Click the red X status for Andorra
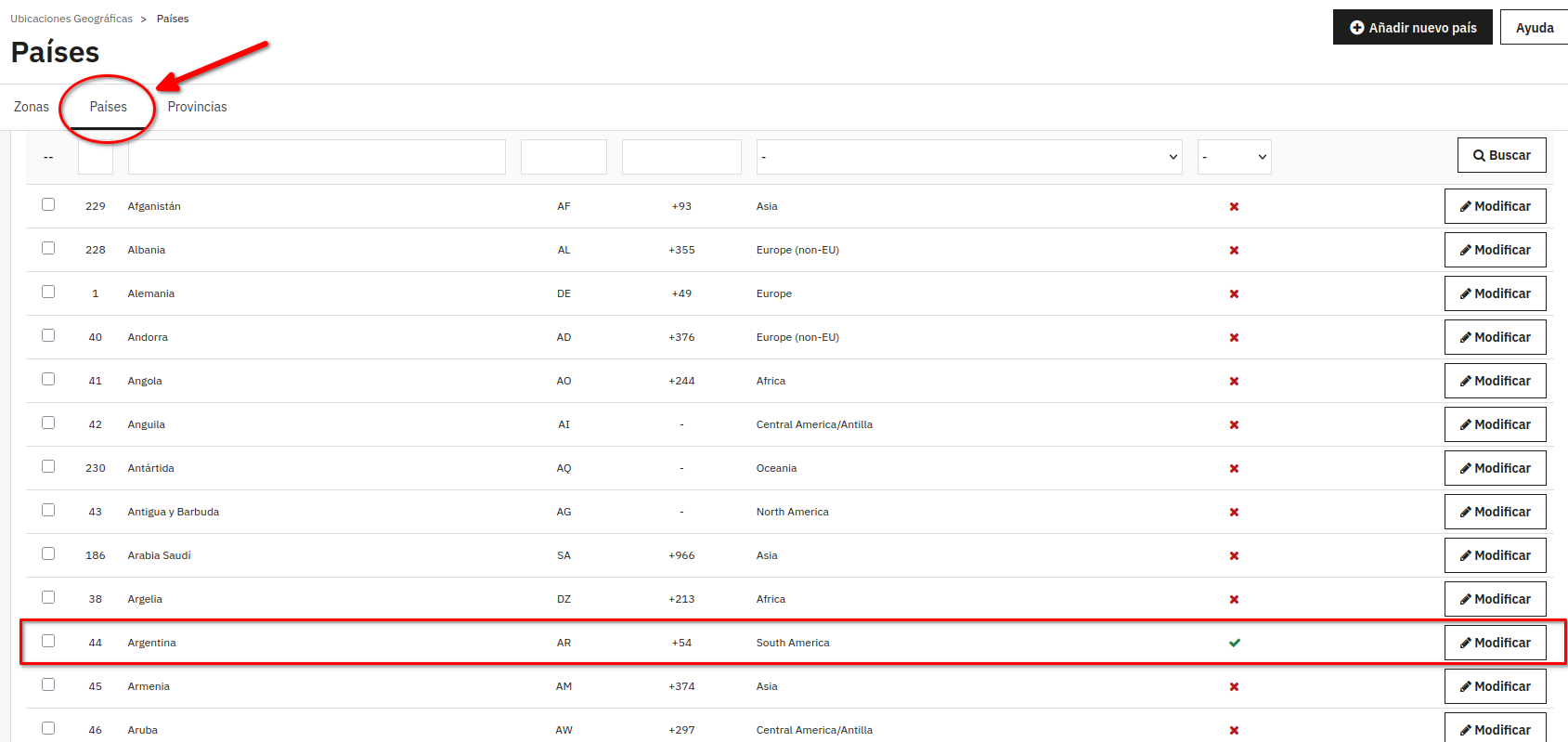Image resolution: width=1568 pixels, height=742 pixels. pos(1234,338)
